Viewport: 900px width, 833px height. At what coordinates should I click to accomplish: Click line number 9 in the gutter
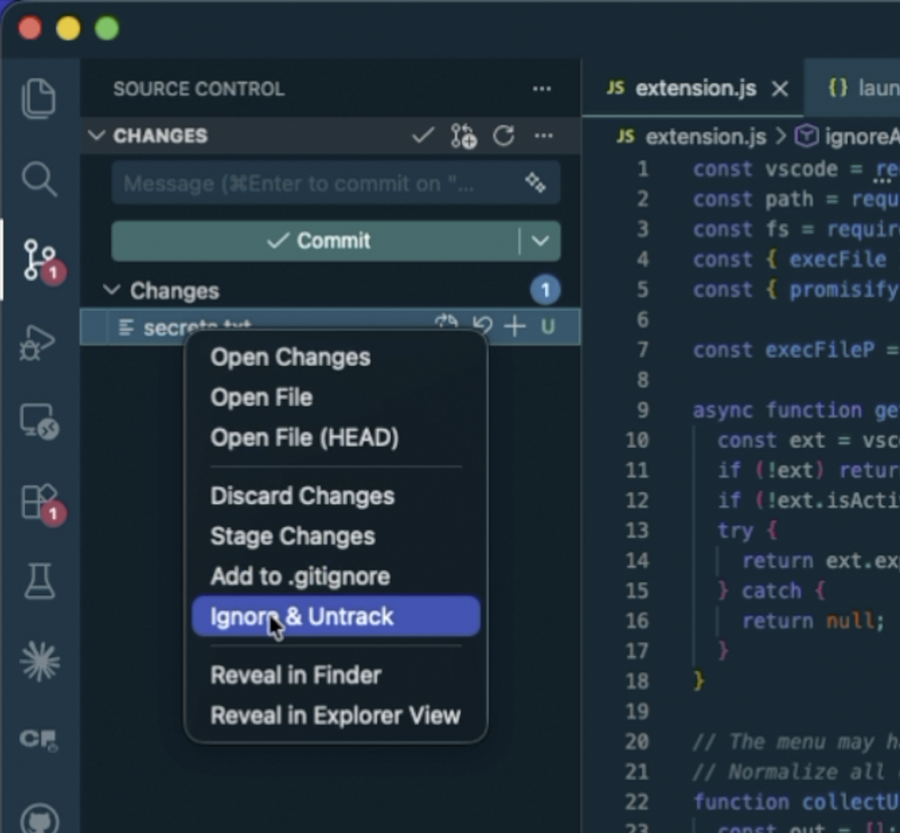point(643,410)
